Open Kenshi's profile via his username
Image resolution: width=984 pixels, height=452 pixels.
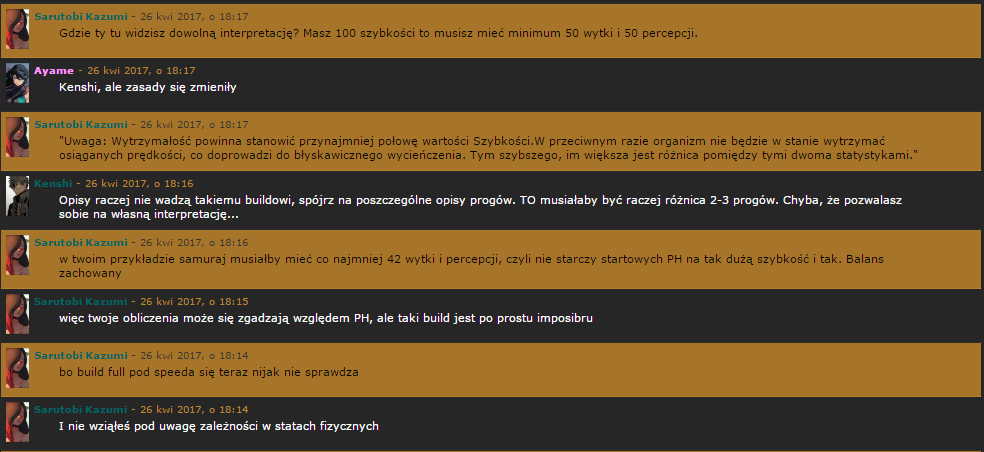53,184
